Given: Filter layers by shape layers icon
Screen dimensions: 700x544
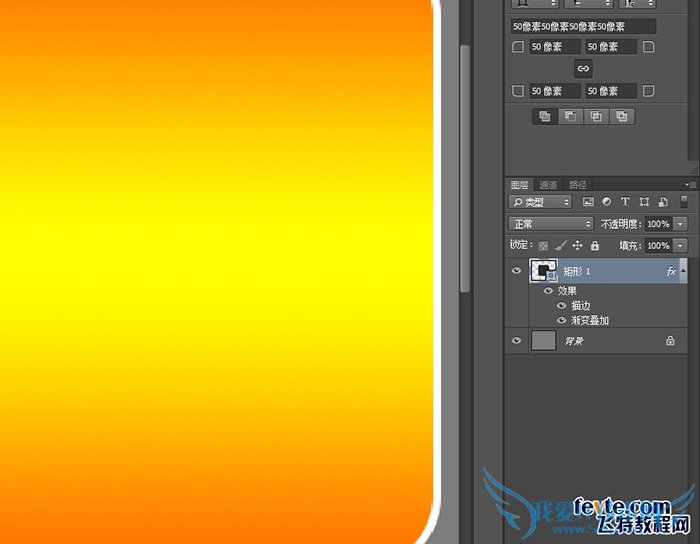Looking at the screenshot, I should click(644, 202).
